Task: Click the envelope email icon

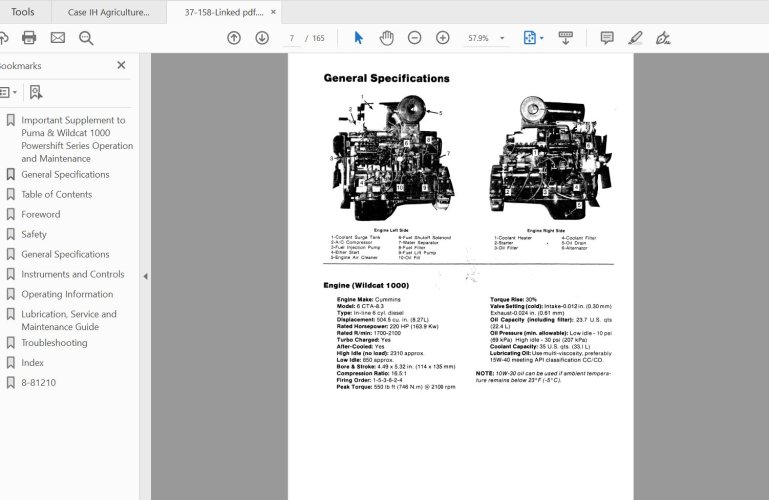Action: click(x=58, y=38)
